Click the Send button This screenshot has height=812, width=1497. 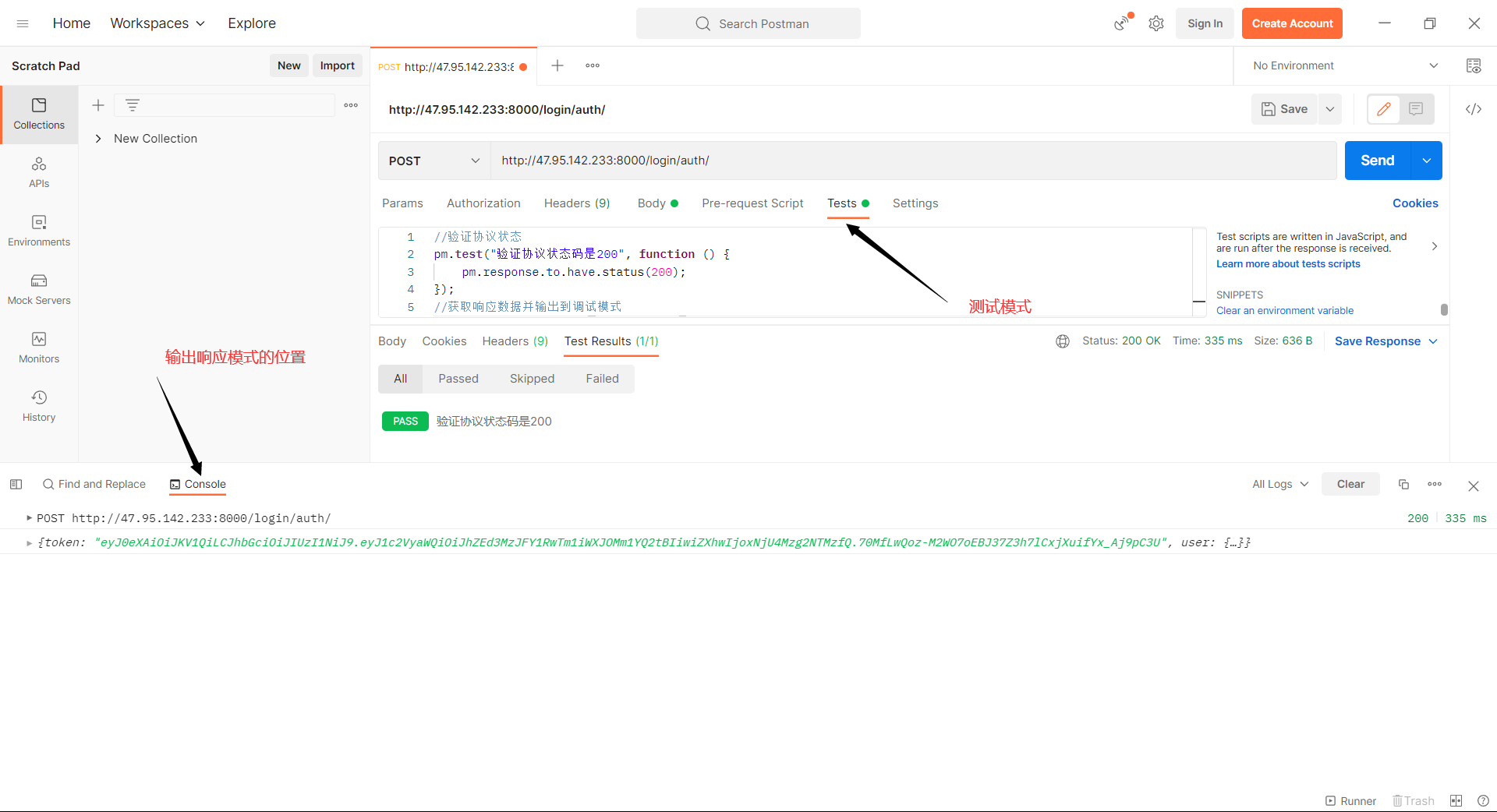click(x=1378, y=161)
